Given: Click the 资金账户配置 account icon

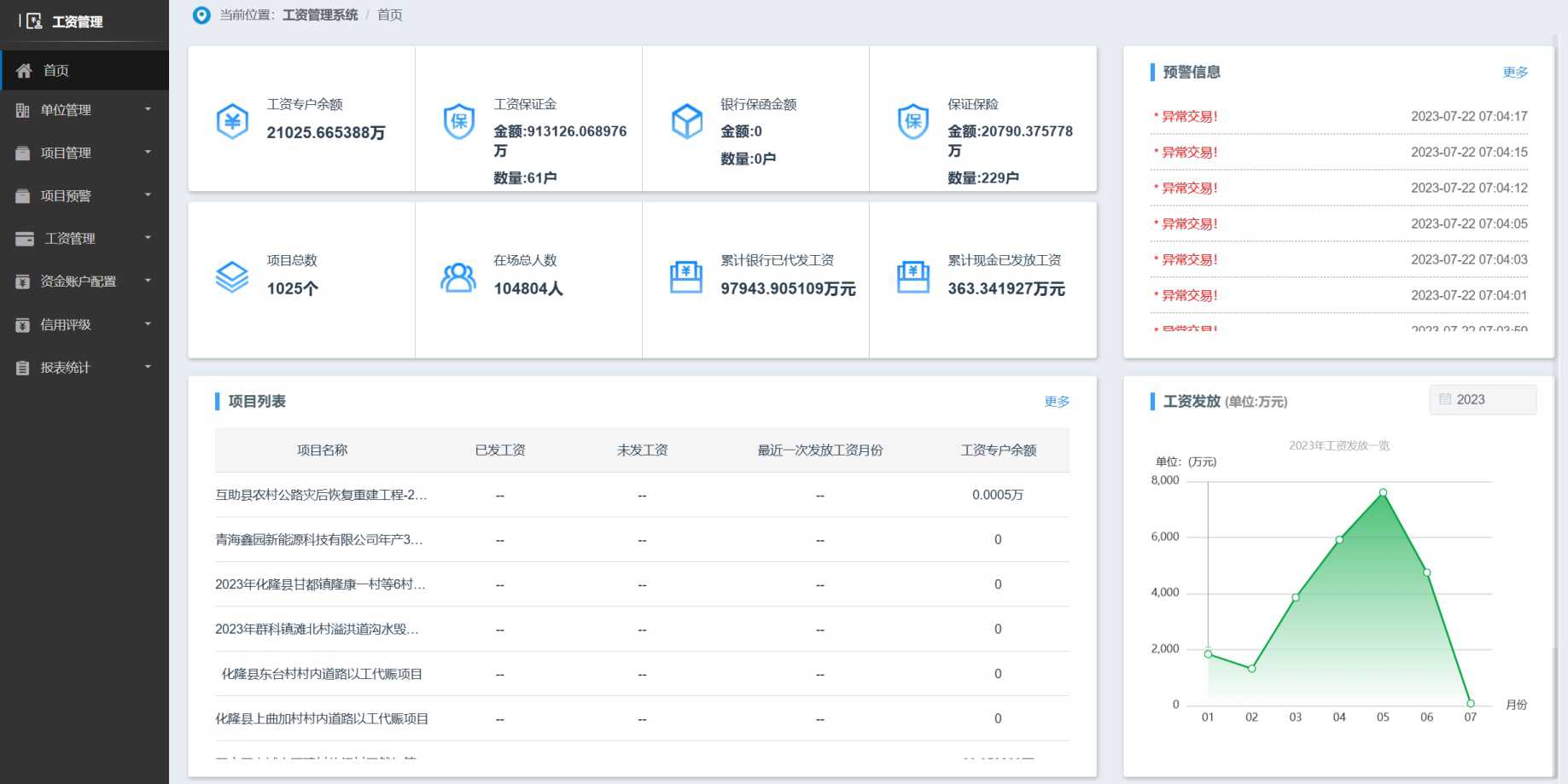Looking at the screenshot, I should (x=23, y=281).
